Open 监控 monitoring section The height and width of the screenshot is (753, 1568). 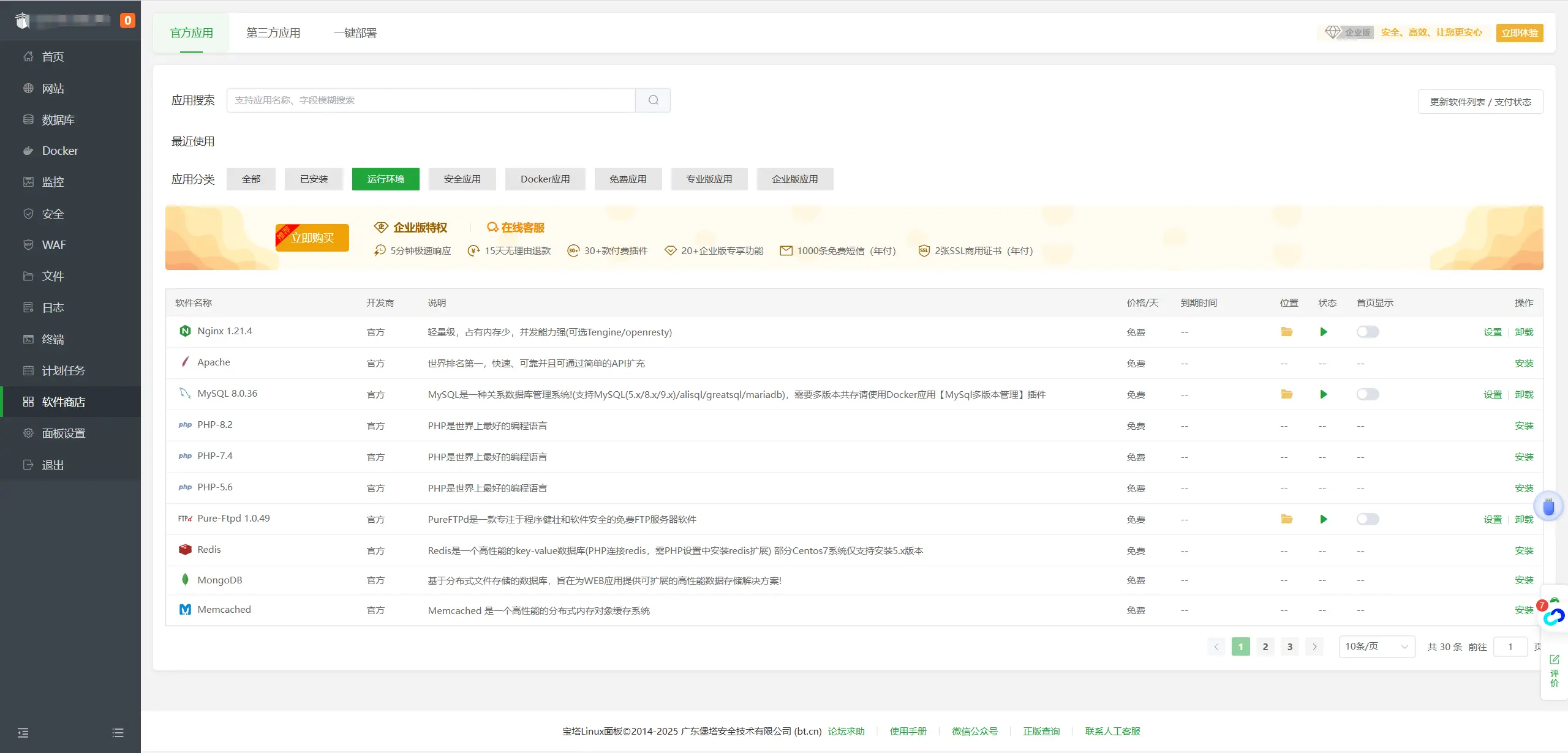(70, 182)
